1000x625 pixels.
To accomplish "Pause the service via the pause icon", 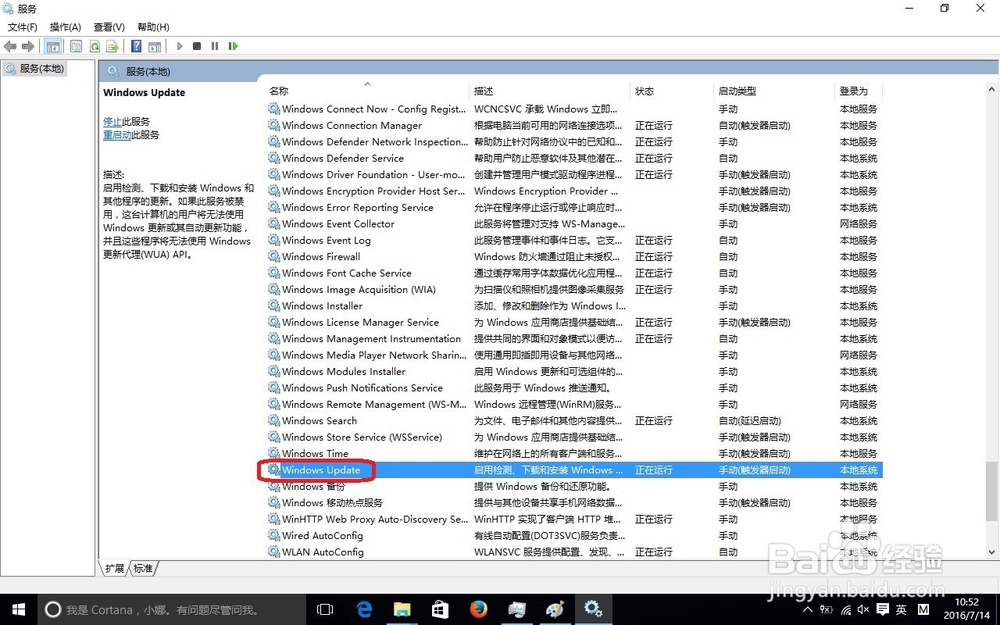I will [215, 46].
